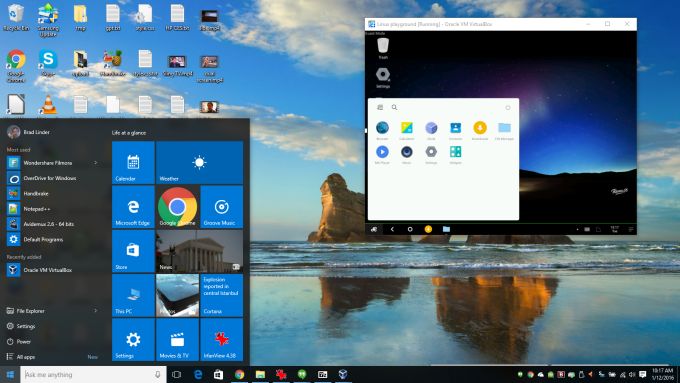Viewport: 680px width, 383px height.
Task: Open File Explorer from the taskbar
Action: click(x=260, y=374)
